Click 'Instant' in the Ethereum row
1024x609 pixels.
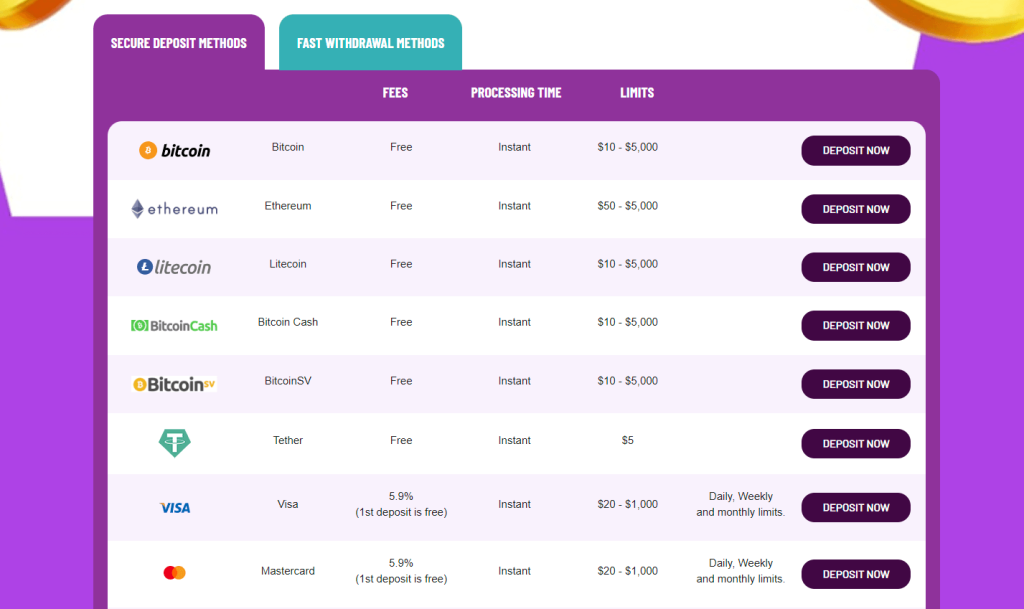pyautogui.click(x=515, y=206)
